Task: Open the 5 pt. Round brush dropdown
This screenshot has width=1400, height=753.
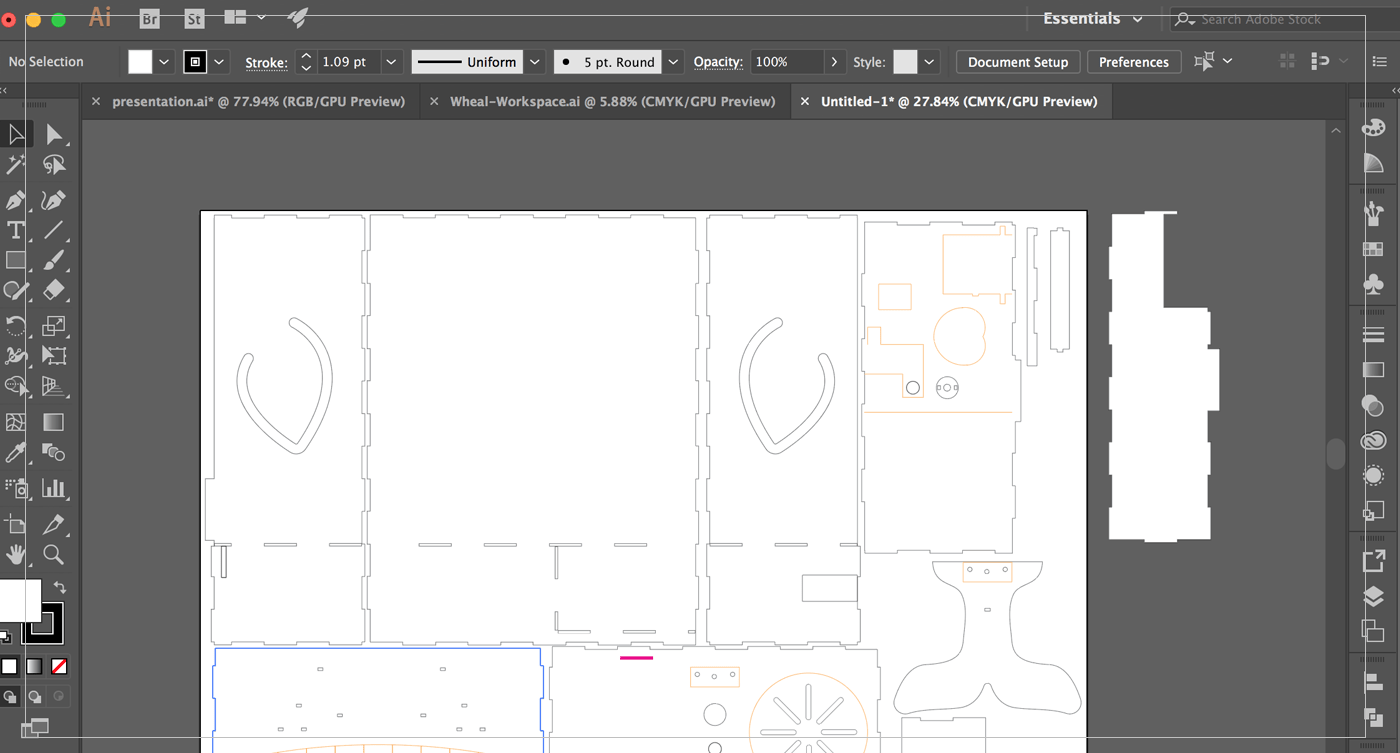Action: pyautogui.click(x=673, y=62)
